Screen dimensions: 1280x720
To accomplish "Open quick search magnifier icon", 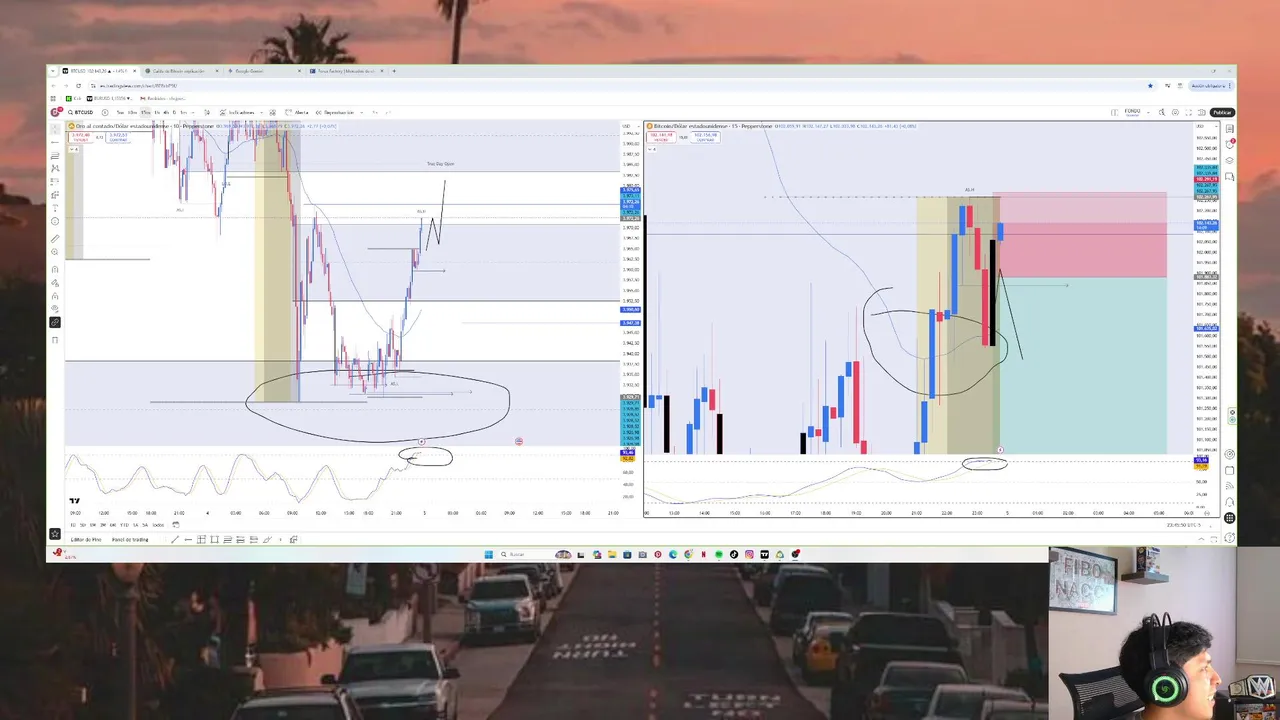I will coord(1162,112).
